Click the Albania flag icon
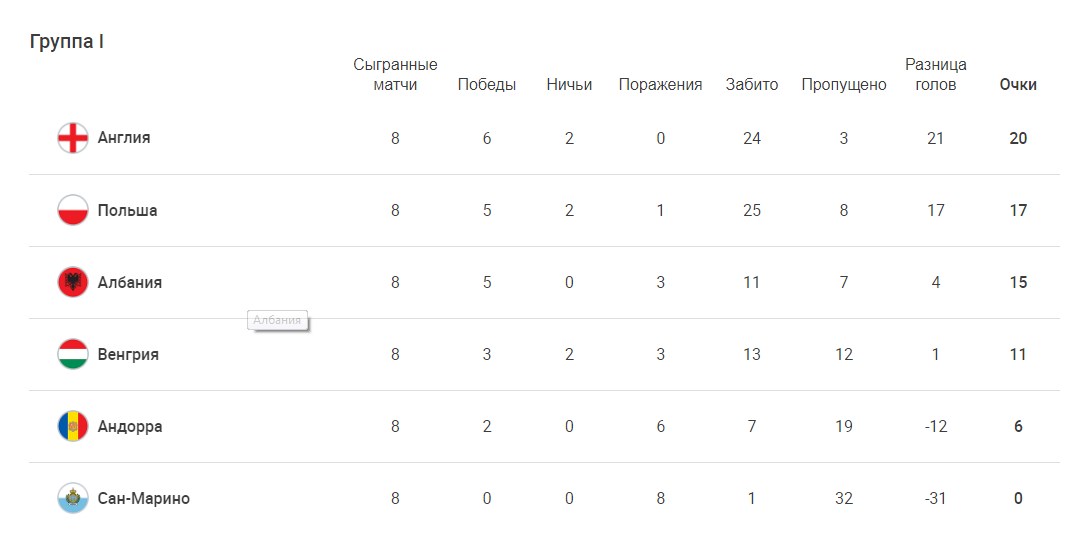This screenshot has width=1088, height=548. click(73, 282)
